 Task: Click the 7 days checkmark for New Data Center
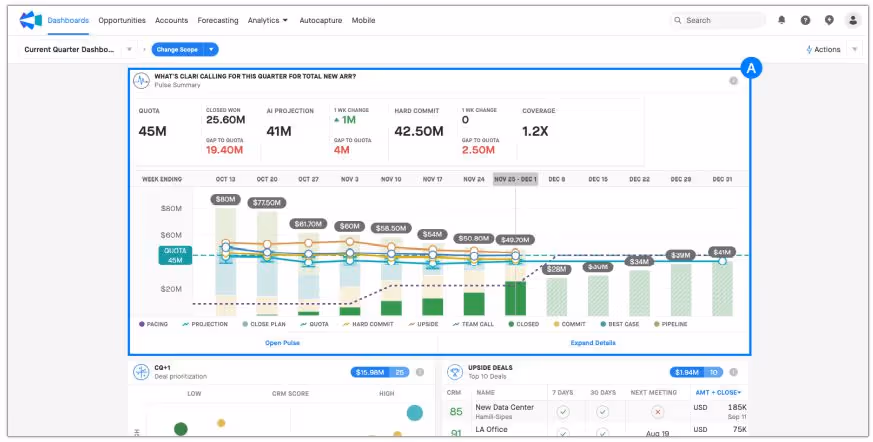click(563, 412)
